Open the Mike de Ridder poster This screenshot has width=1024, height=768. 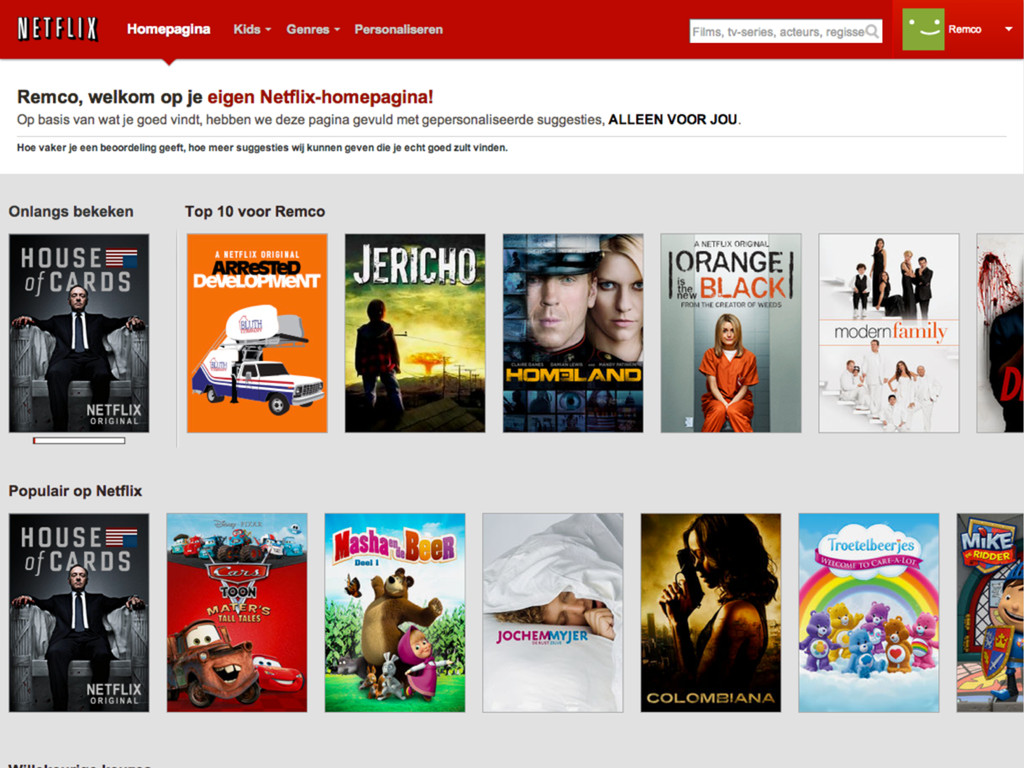click(990, 613)
